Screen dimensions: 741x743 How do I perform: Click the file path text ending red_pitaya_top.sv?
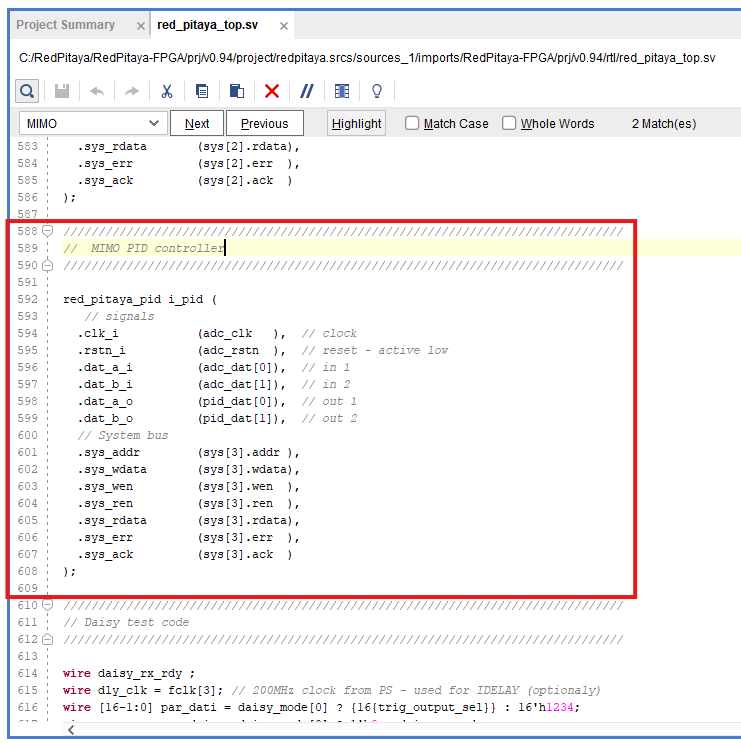[367, 58]
